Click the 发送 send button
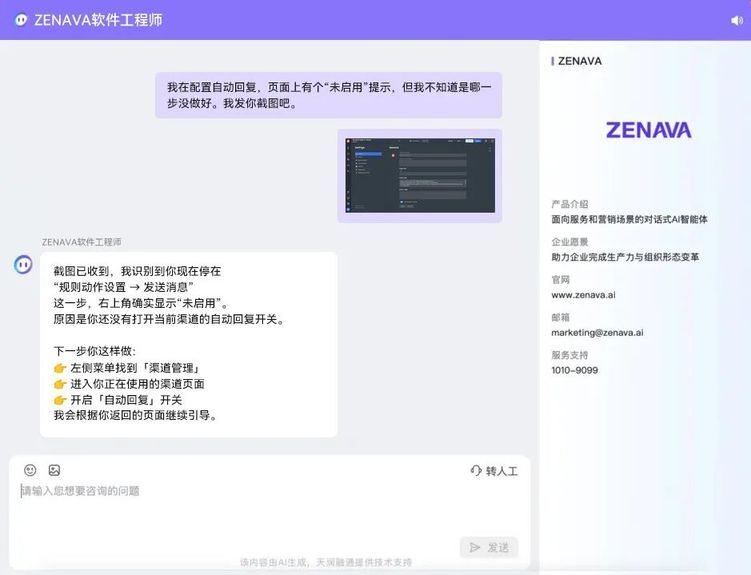The image size is (751, 575). [489, 547]
